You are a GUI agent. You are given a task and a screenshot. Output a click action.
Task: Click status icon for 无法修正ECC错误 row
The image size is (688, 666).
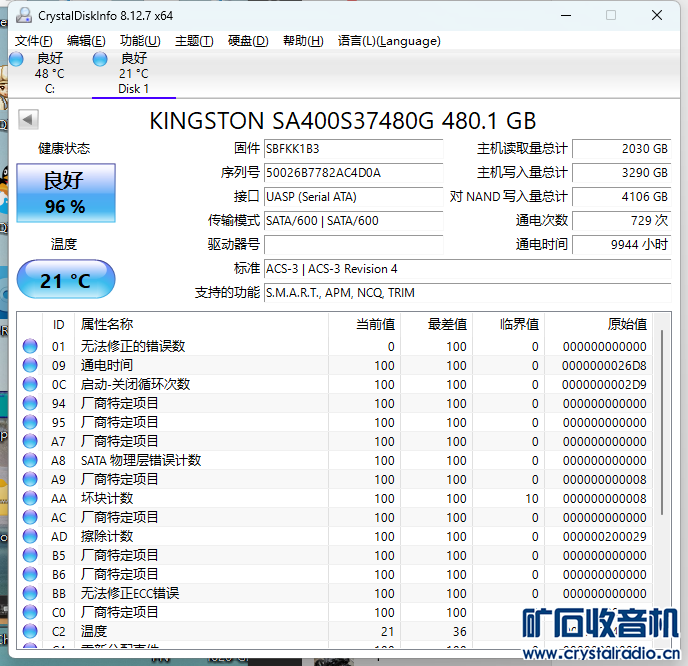(x=30, y=594)
